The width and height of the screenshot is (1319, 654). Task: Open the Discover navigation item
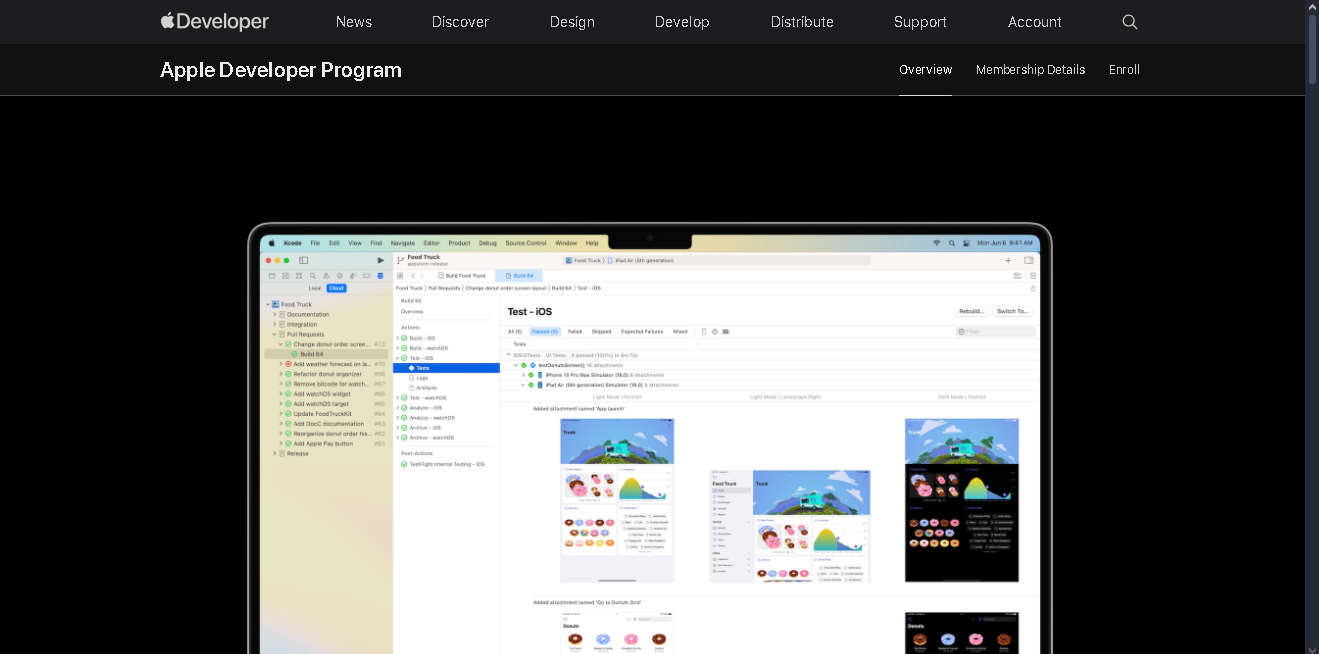460,22
